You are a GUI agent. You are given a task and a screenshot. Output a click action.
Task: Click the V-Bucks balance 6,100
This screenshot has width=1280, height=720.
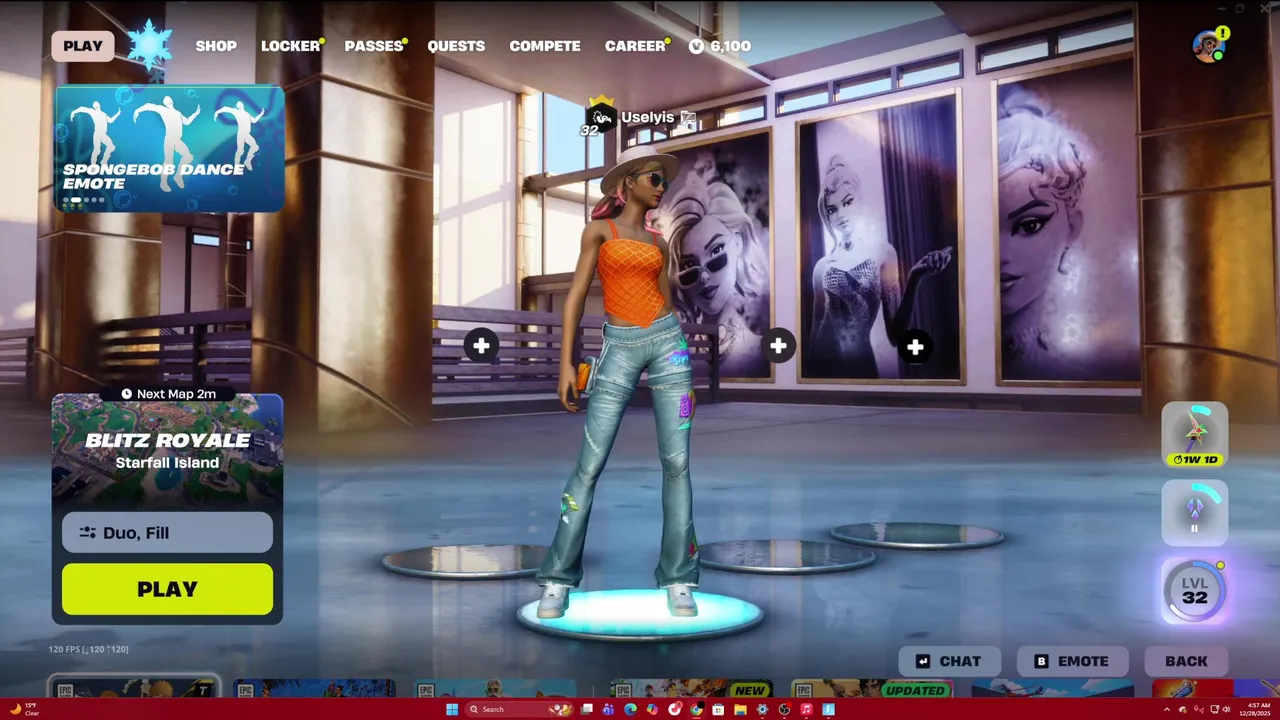click(720, 46)
